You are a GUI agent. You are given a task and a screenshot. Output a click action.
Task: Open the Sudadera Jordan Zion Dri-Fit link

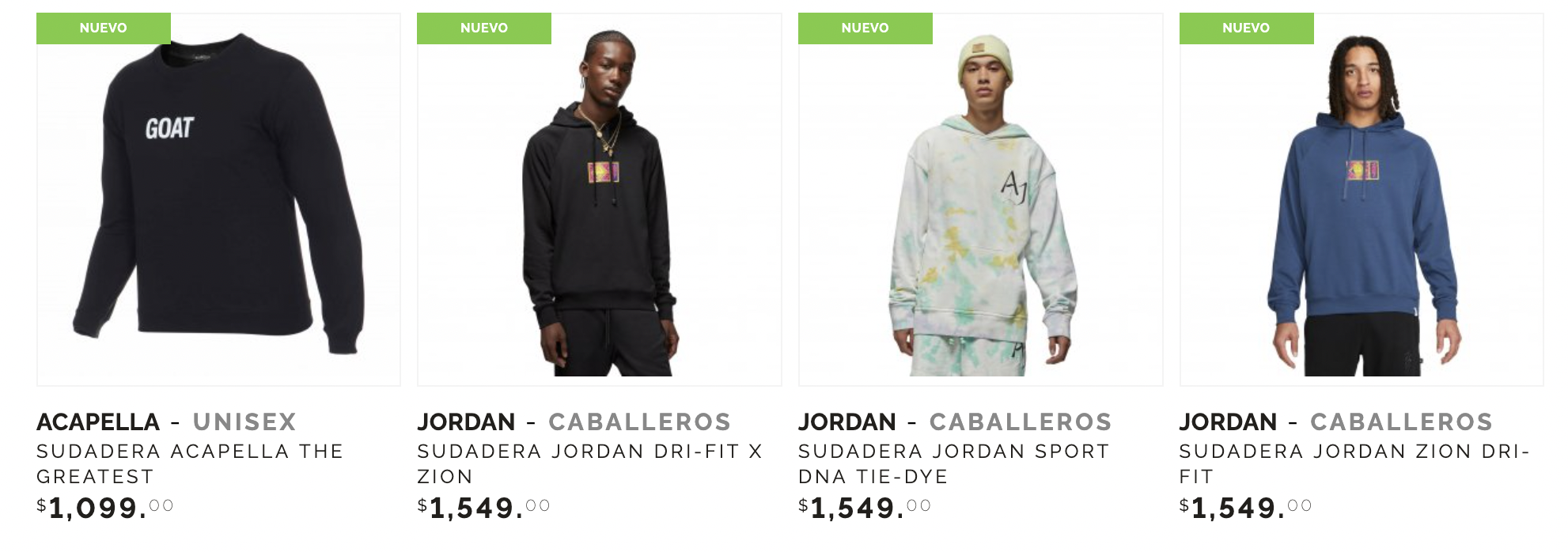(x=1354, y=463)
